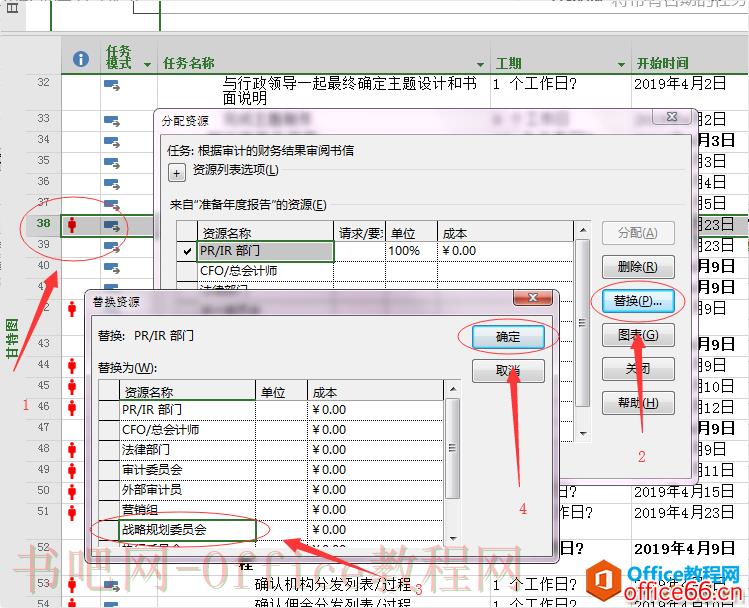Viewport: 749px width, 608px height.
Task: Select row number 38 header
Action: click(x=43, y=224)
